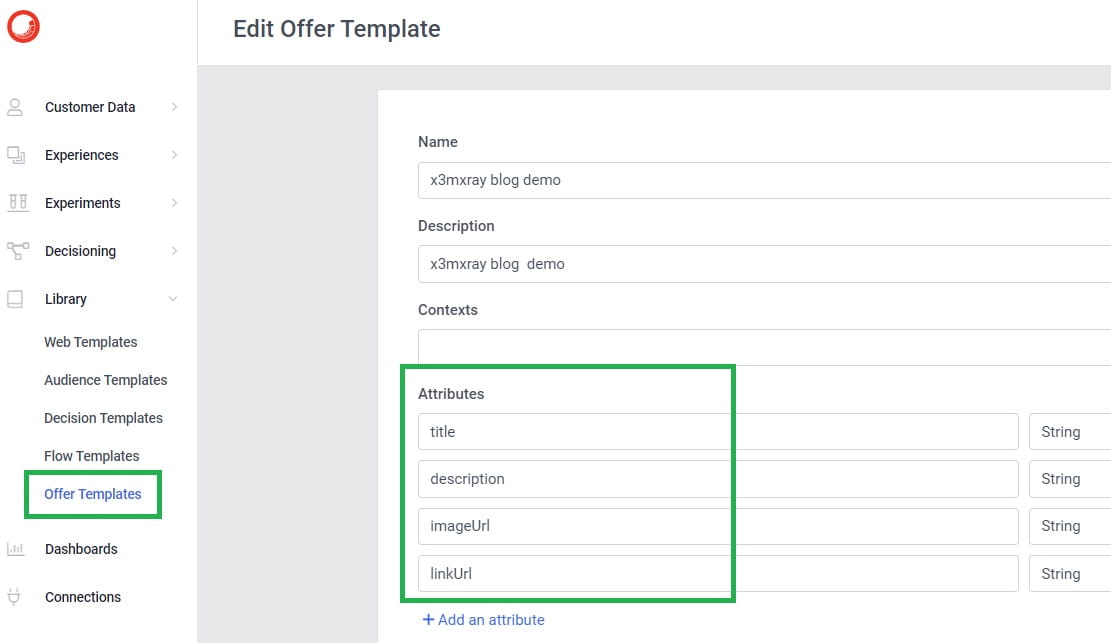Click the Library book icon
This screenshot has height=643, width=1111.
(x=15, y=299)
